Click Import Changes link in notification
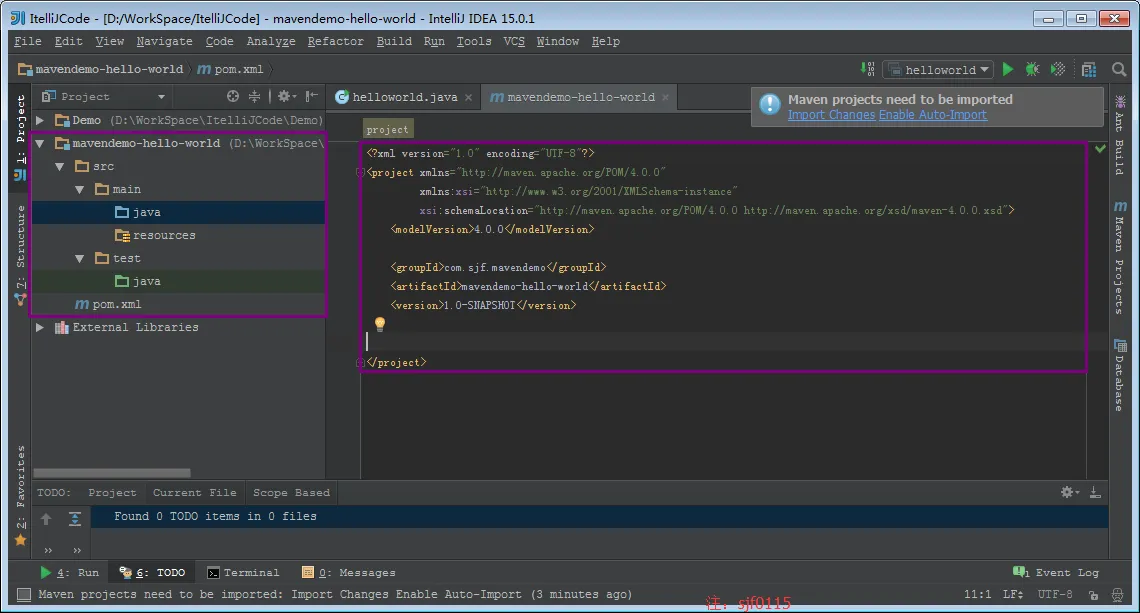 pyautogui.click(x=831, y=115)
